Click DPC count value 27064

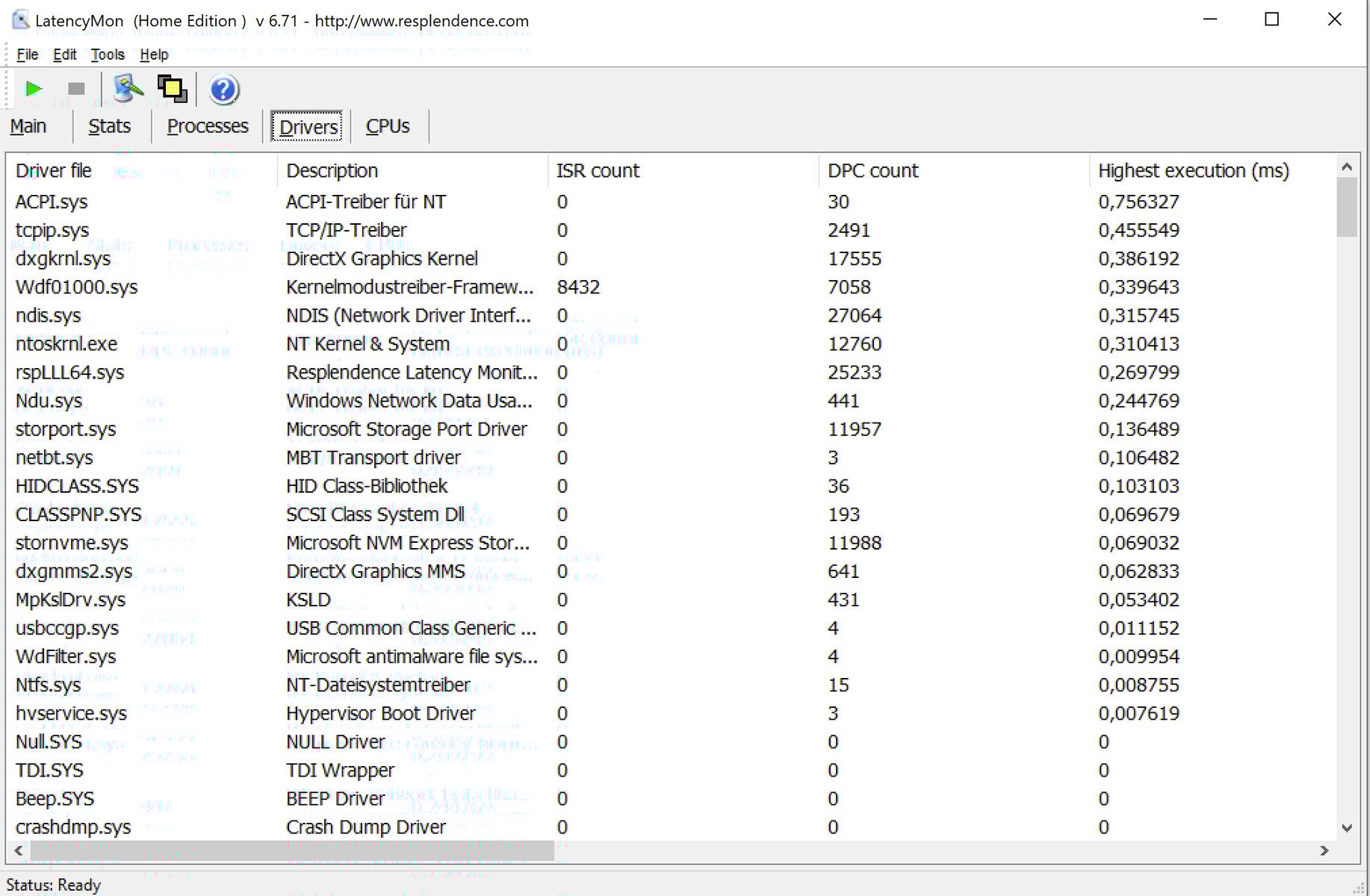(855, 315)
